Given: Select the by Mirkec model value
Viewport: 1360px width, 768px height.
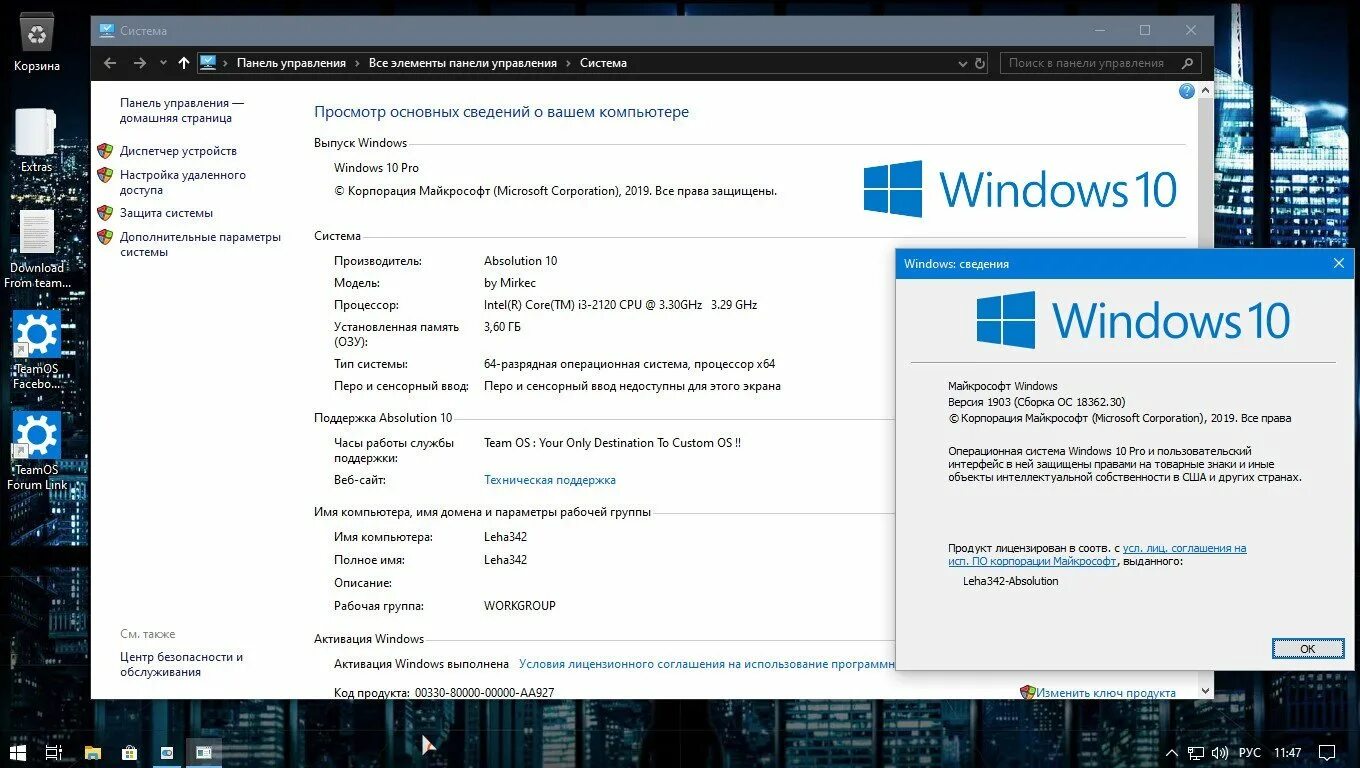Looking at the screenshot, I should (x=510, y=283).
